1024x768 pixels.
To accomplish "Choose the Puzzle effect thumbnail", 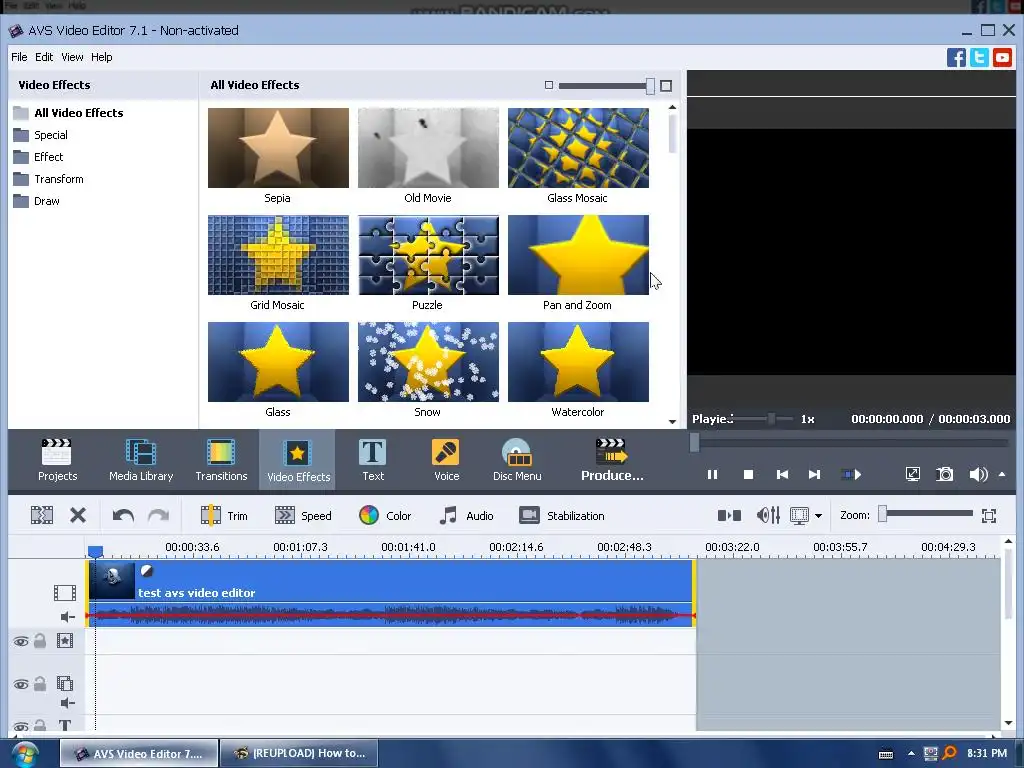I will 428,255.
